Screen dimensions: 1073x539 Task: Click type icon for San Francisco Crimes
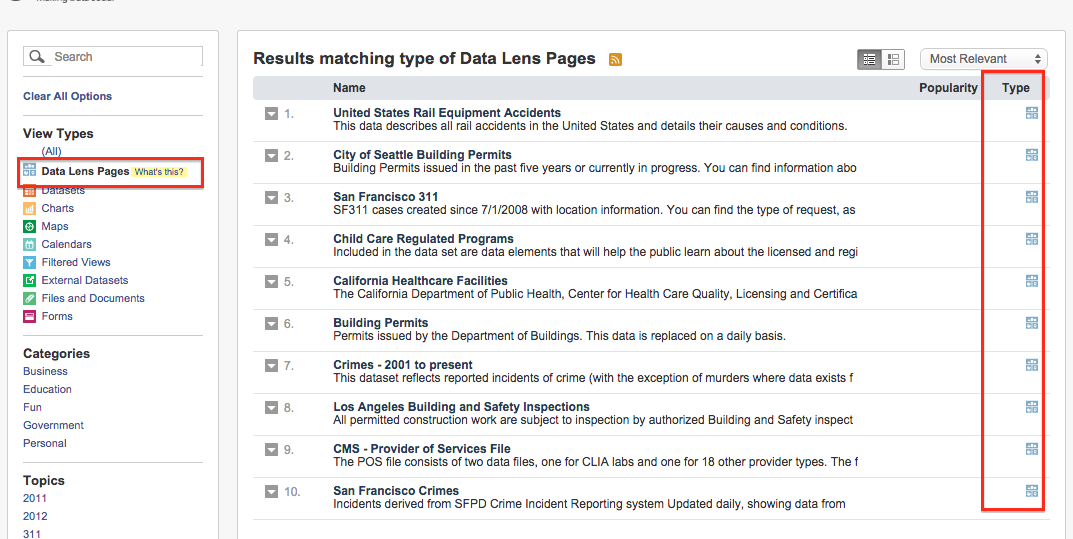pyautogui.click(x=1032, y=490)
